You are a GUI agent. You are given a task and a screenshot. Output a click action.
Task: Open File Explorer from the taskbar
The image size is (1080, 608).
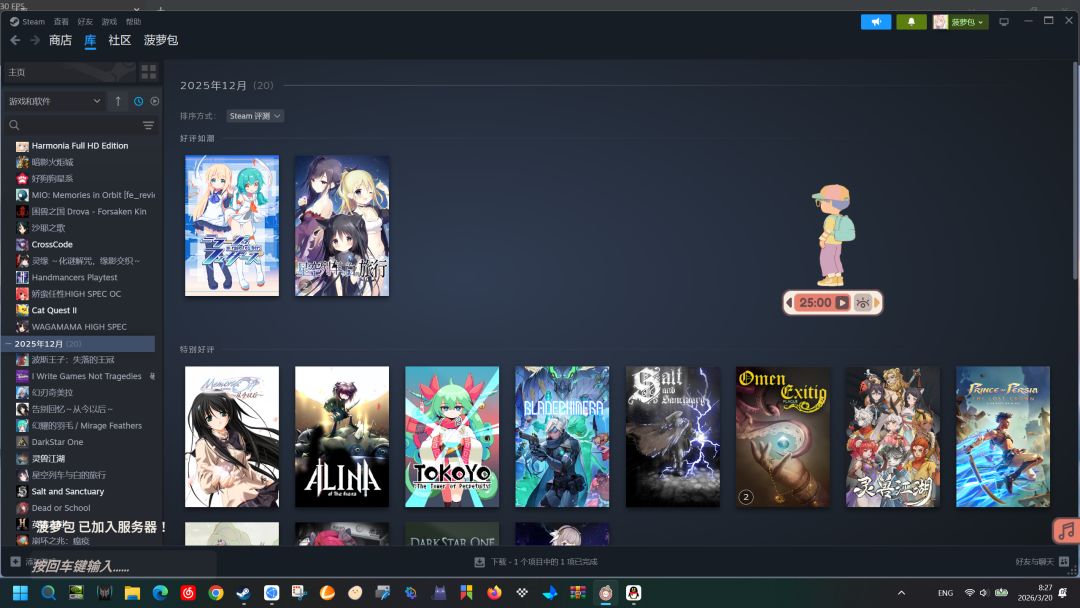(132, 593)
